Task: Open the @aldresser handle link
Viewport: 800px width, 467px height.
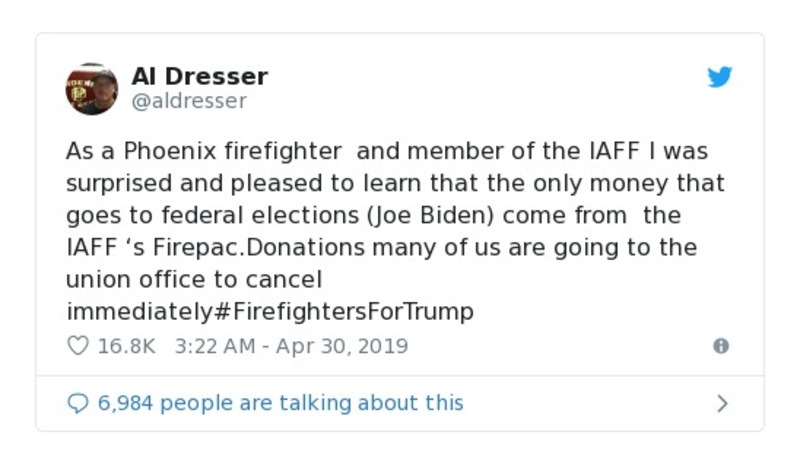Action: coord(189,101)
